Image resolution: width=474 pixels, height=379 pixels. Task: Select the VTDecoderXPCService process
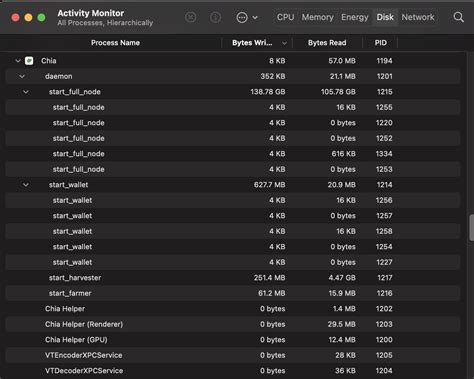[233, 371]
